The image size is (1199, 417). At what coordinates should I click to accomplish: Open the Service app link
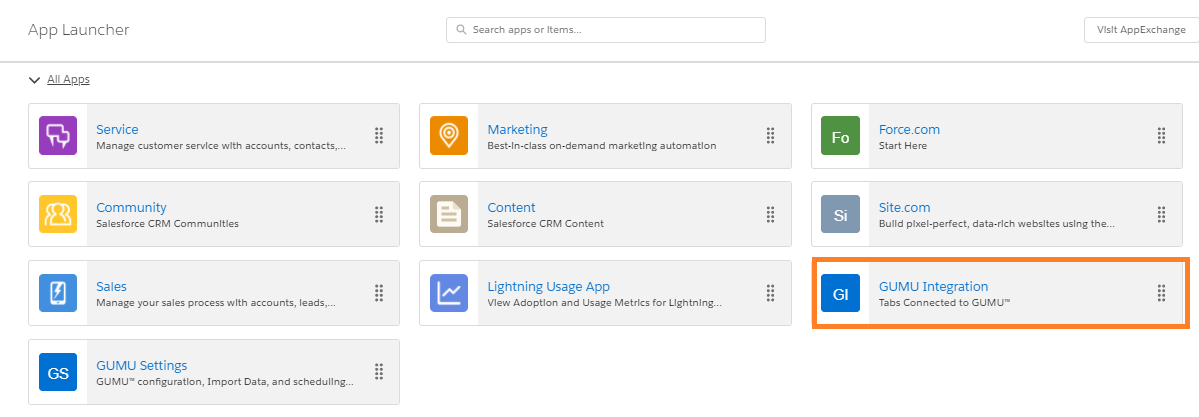click(117, 129)
